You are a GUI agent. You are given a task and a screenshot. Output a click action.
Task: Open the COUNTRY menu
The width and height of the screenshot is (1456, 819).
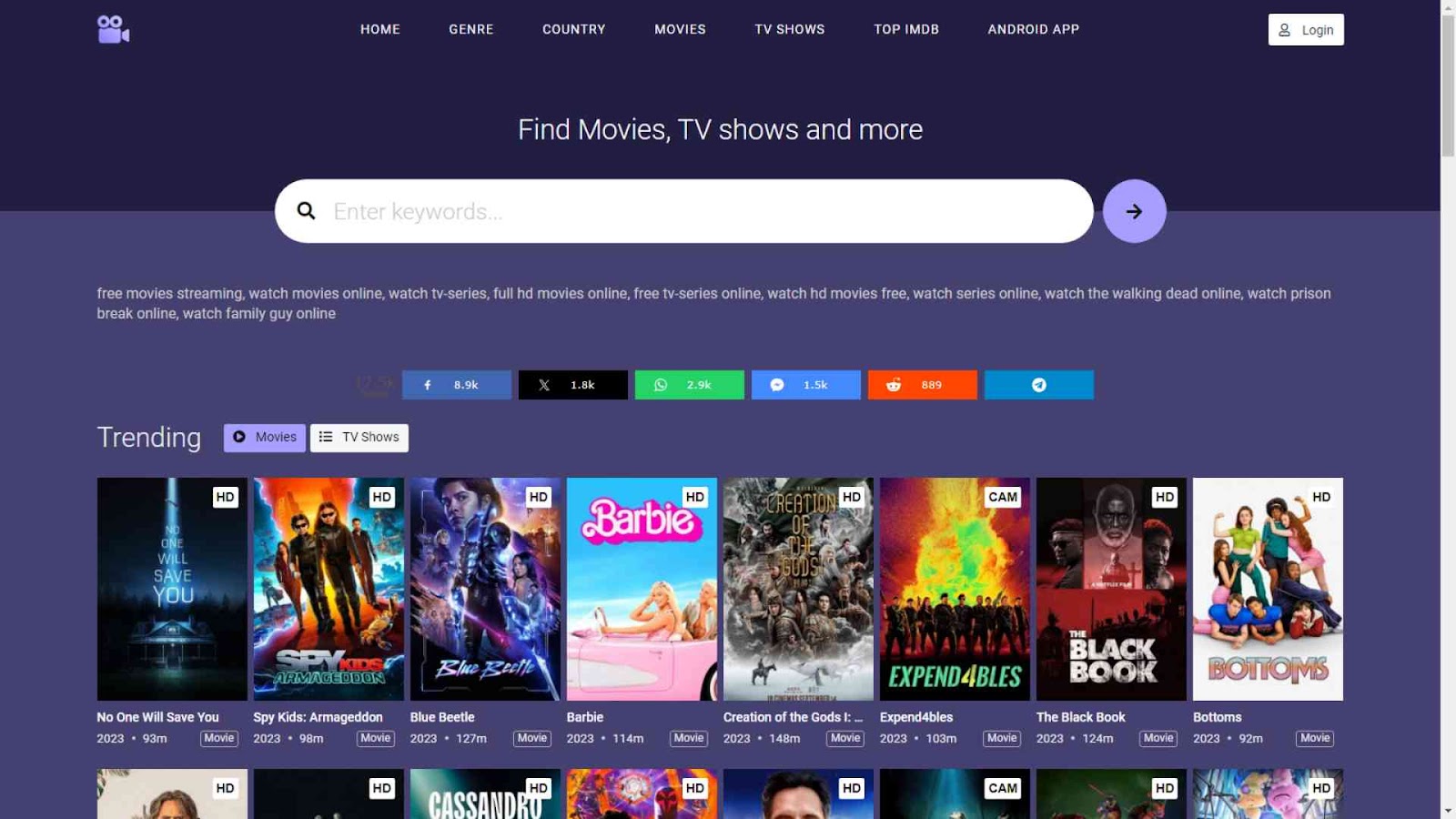click(x=574, y=29)
